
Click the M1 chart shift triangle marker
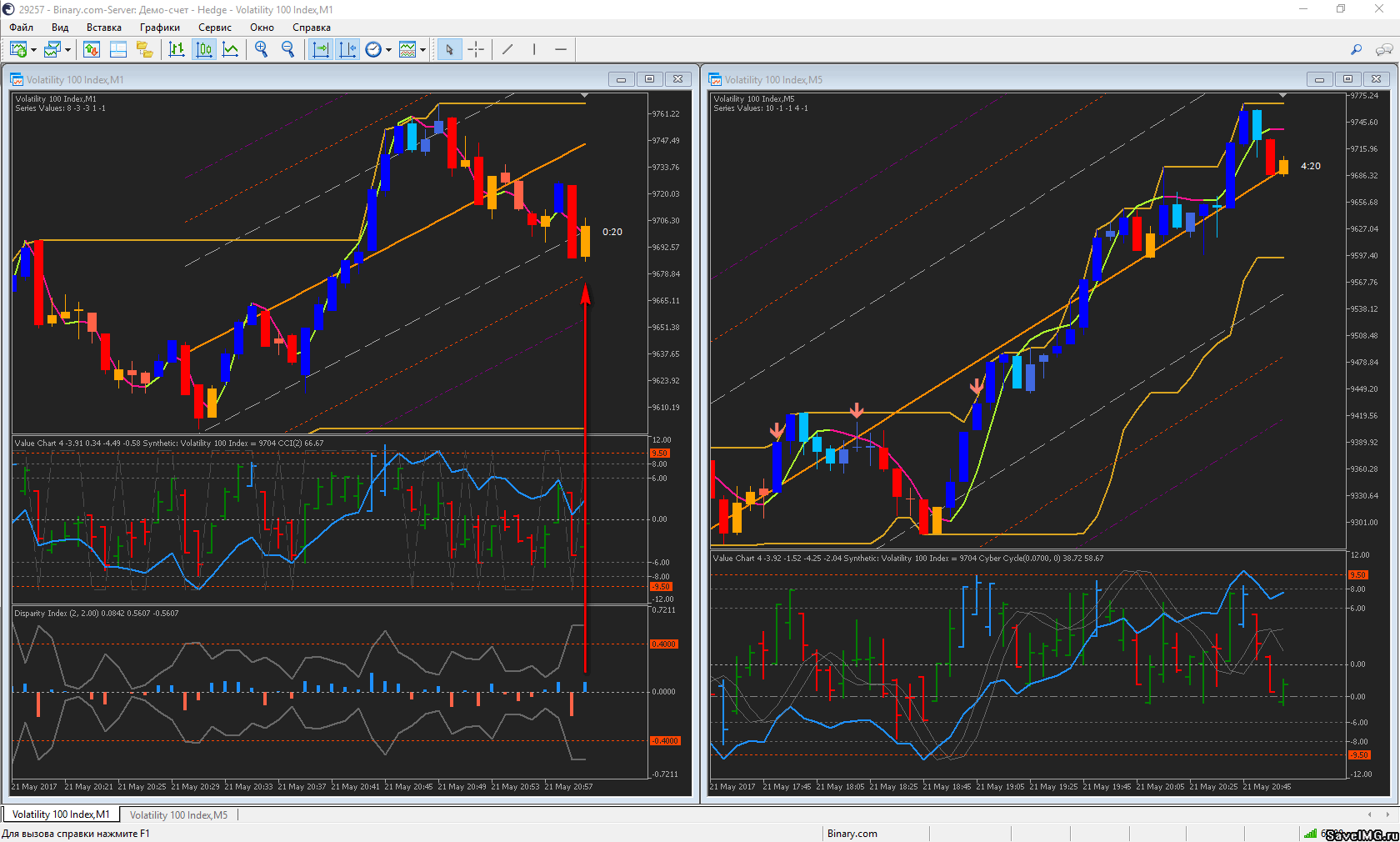[585, 96]
